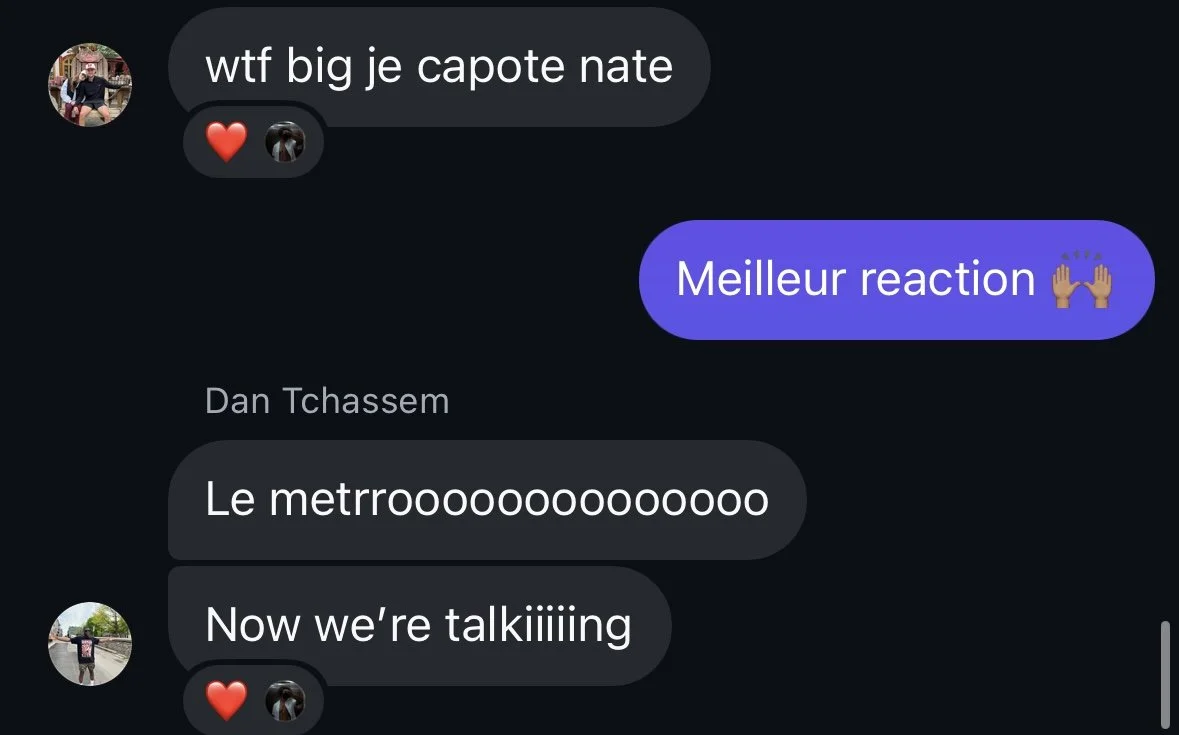The image size is (1179, 735).
Task: Click heart reaction under 'Now we're talkiiiiing'
Action: tap(226, 700)
